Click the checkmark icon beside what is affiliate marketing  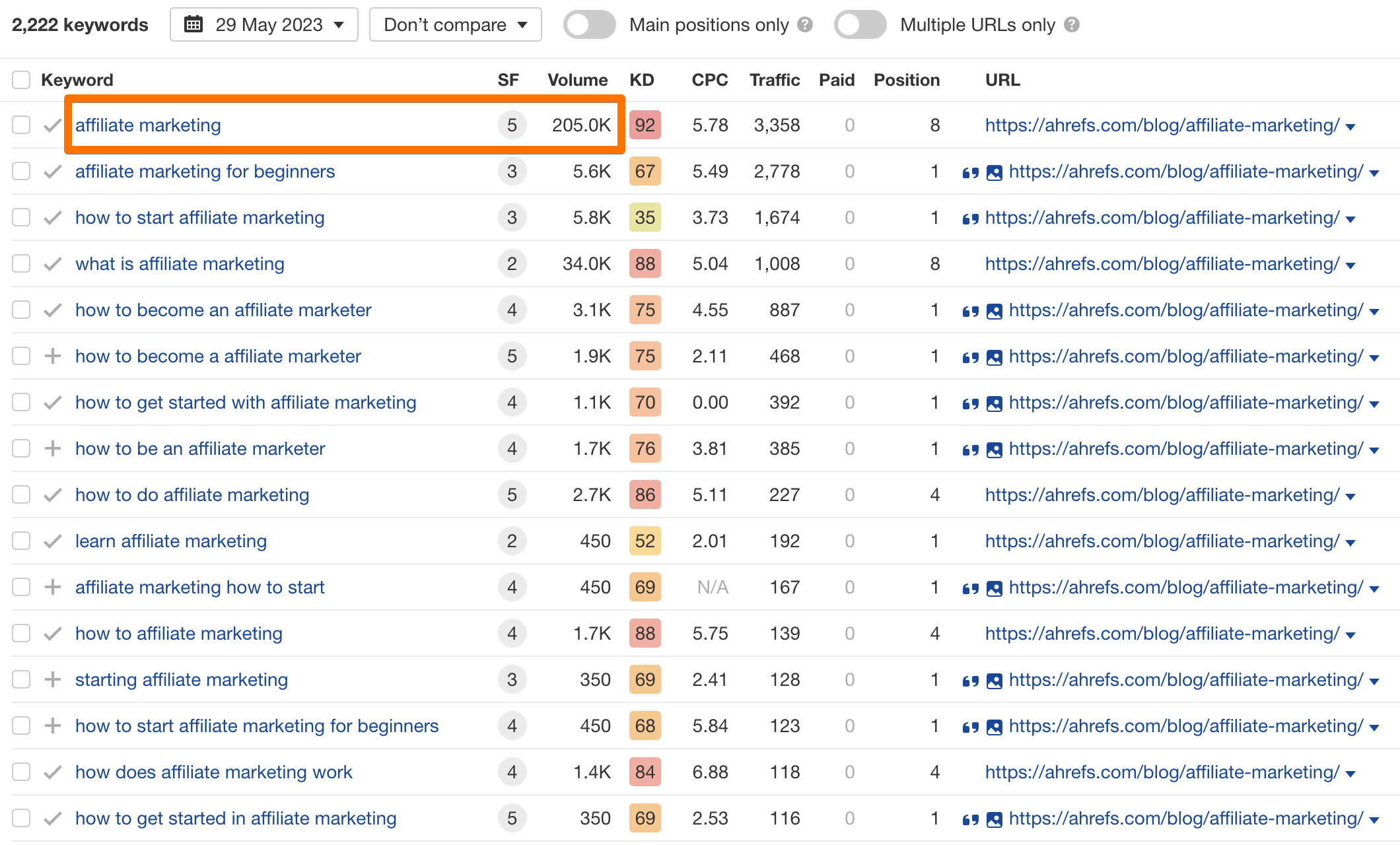tap(52, 263)
